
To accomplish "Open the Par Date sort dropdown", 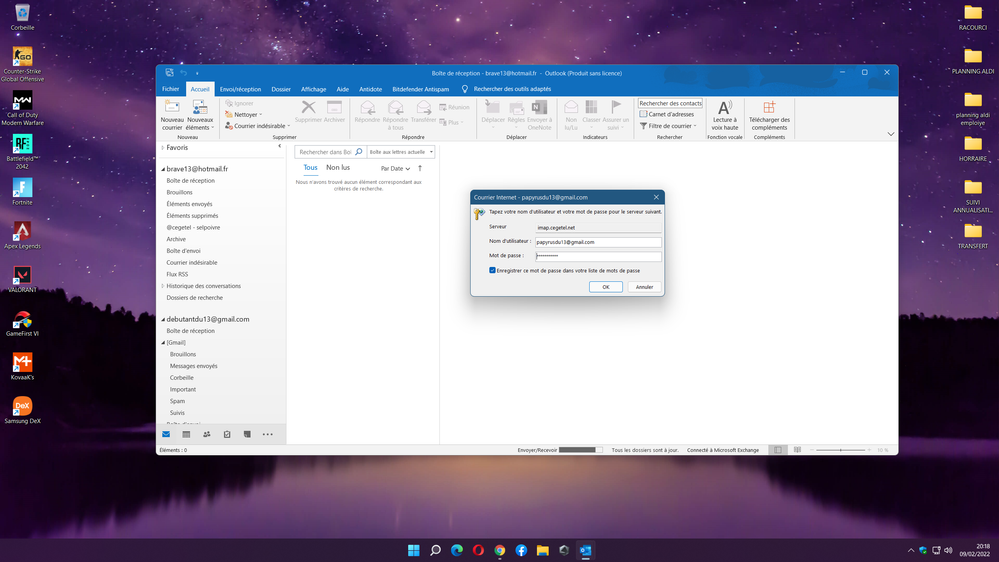I will pyautogui.click(x=395, y=169).
